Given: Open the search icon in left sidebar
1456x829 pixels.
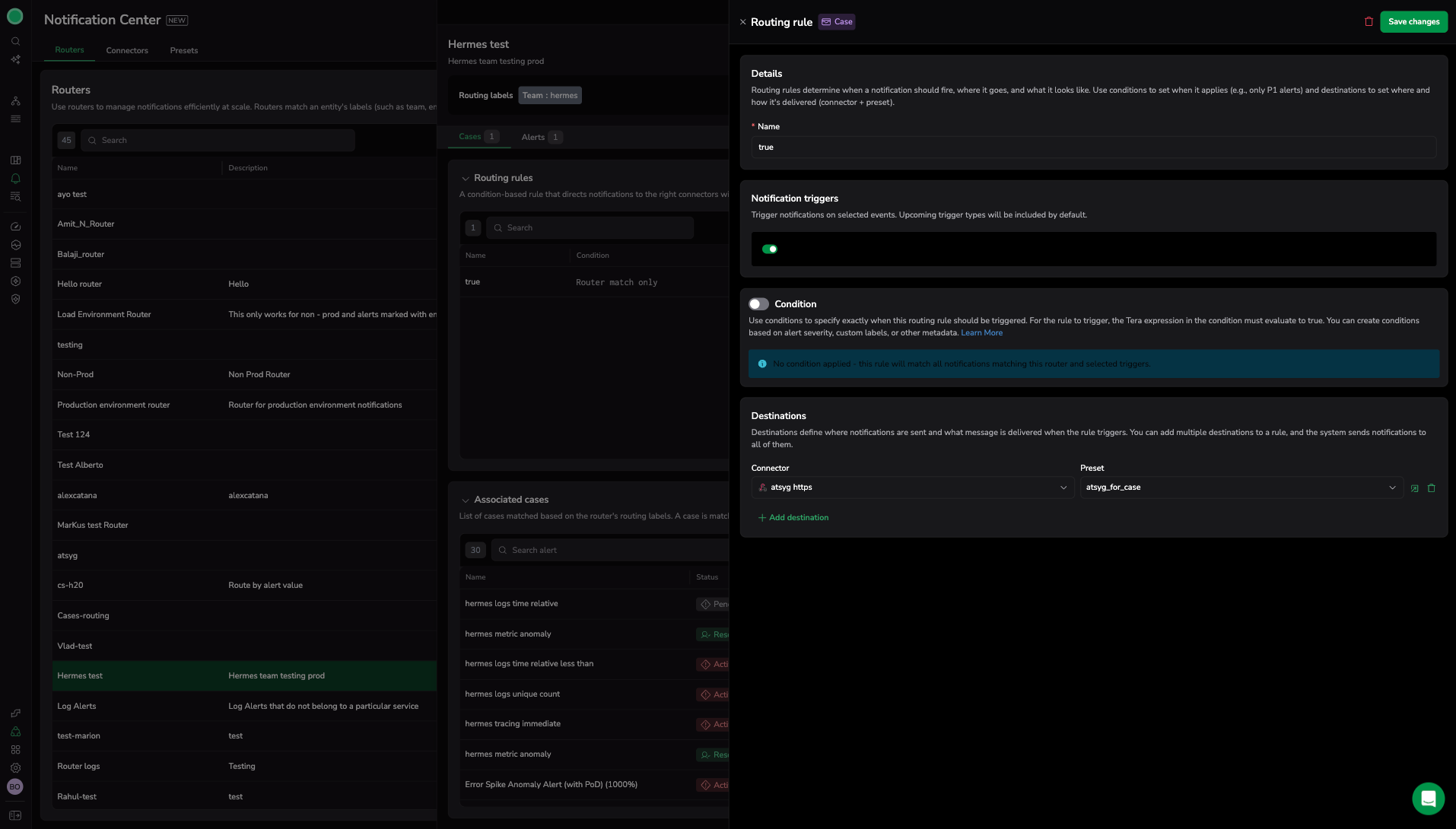Looking at the screenshot, I should coord(15,41).
